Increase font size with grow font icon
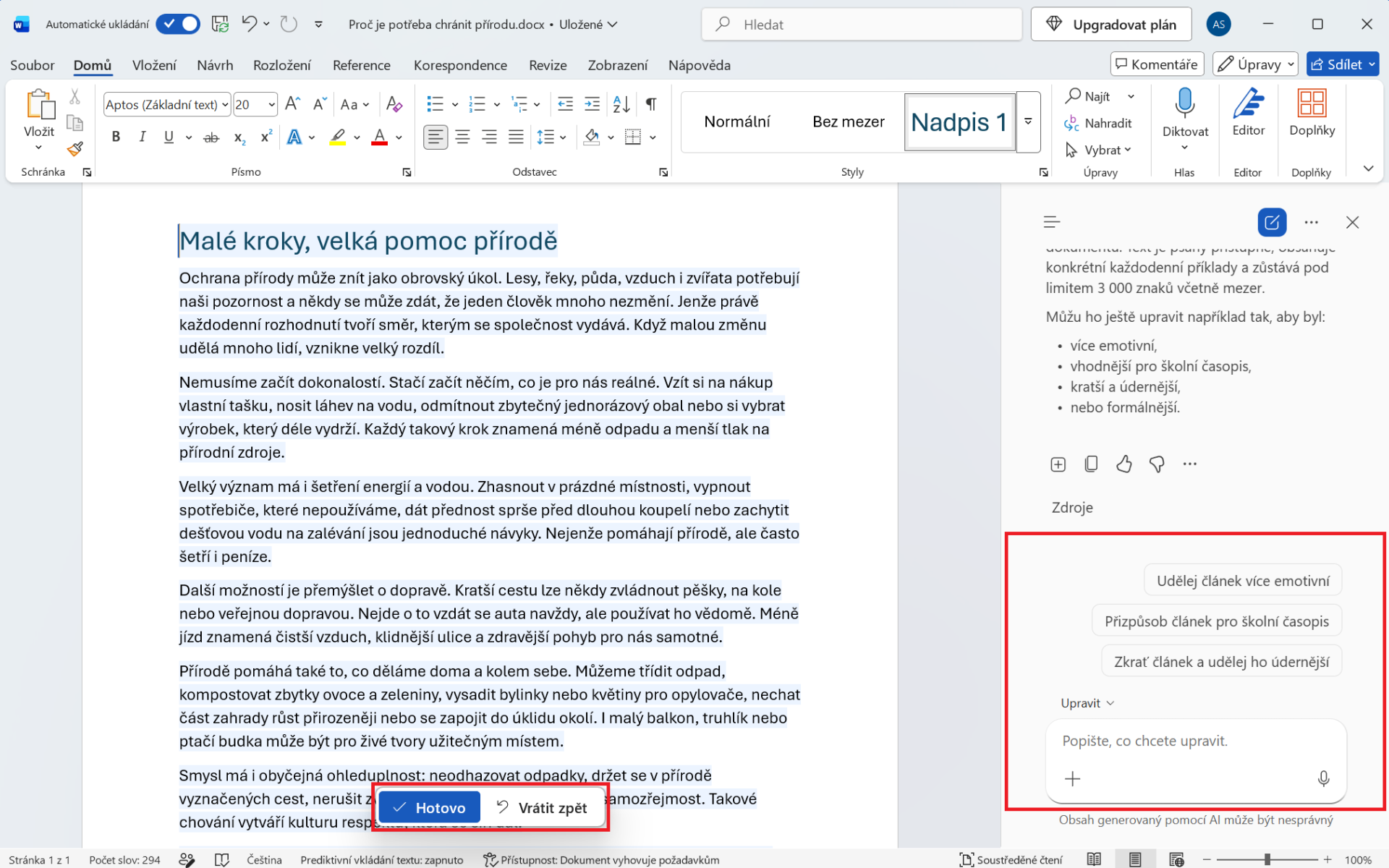 [x=292, y=104]
